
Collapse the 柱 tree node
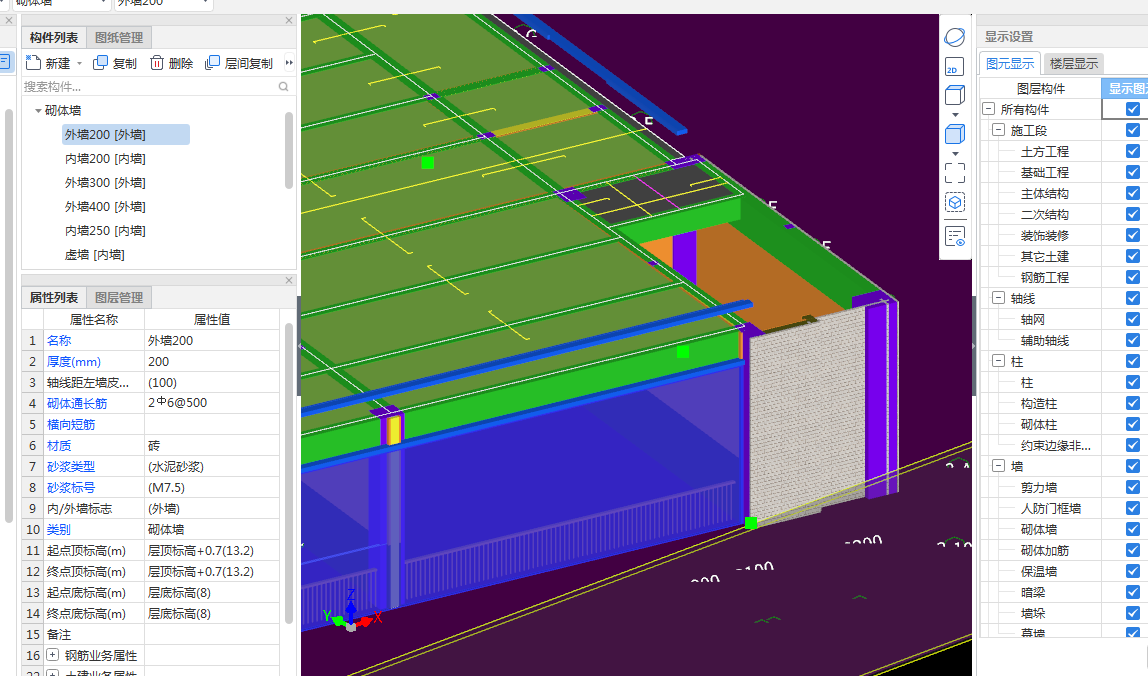998,360
